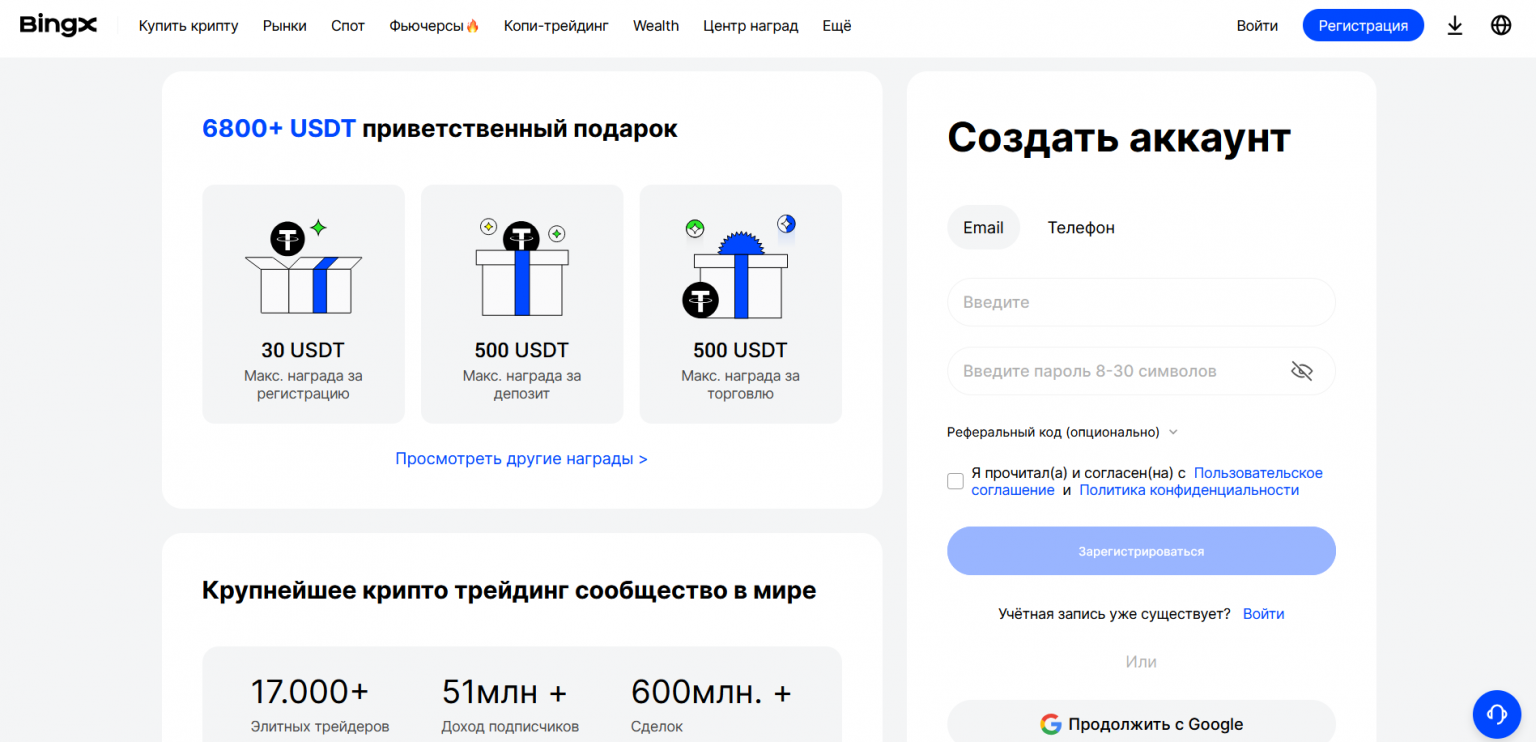Open the language globe icon

[1501, 26]
